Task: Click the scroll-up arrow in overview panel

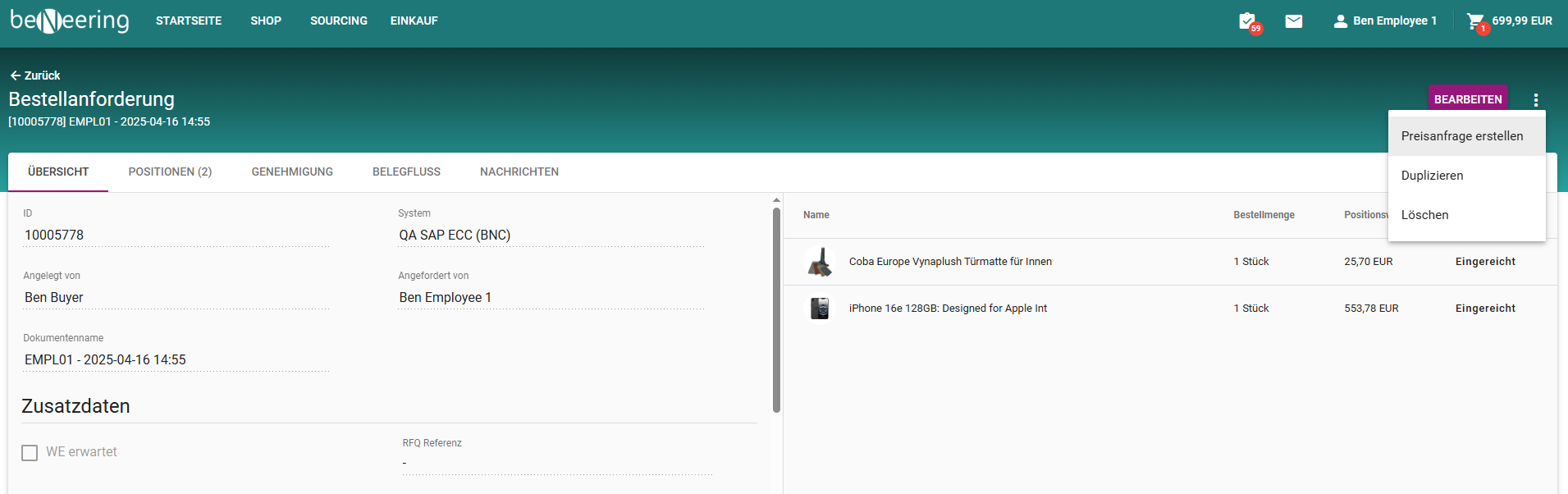Action: click(x=776, y=200)
